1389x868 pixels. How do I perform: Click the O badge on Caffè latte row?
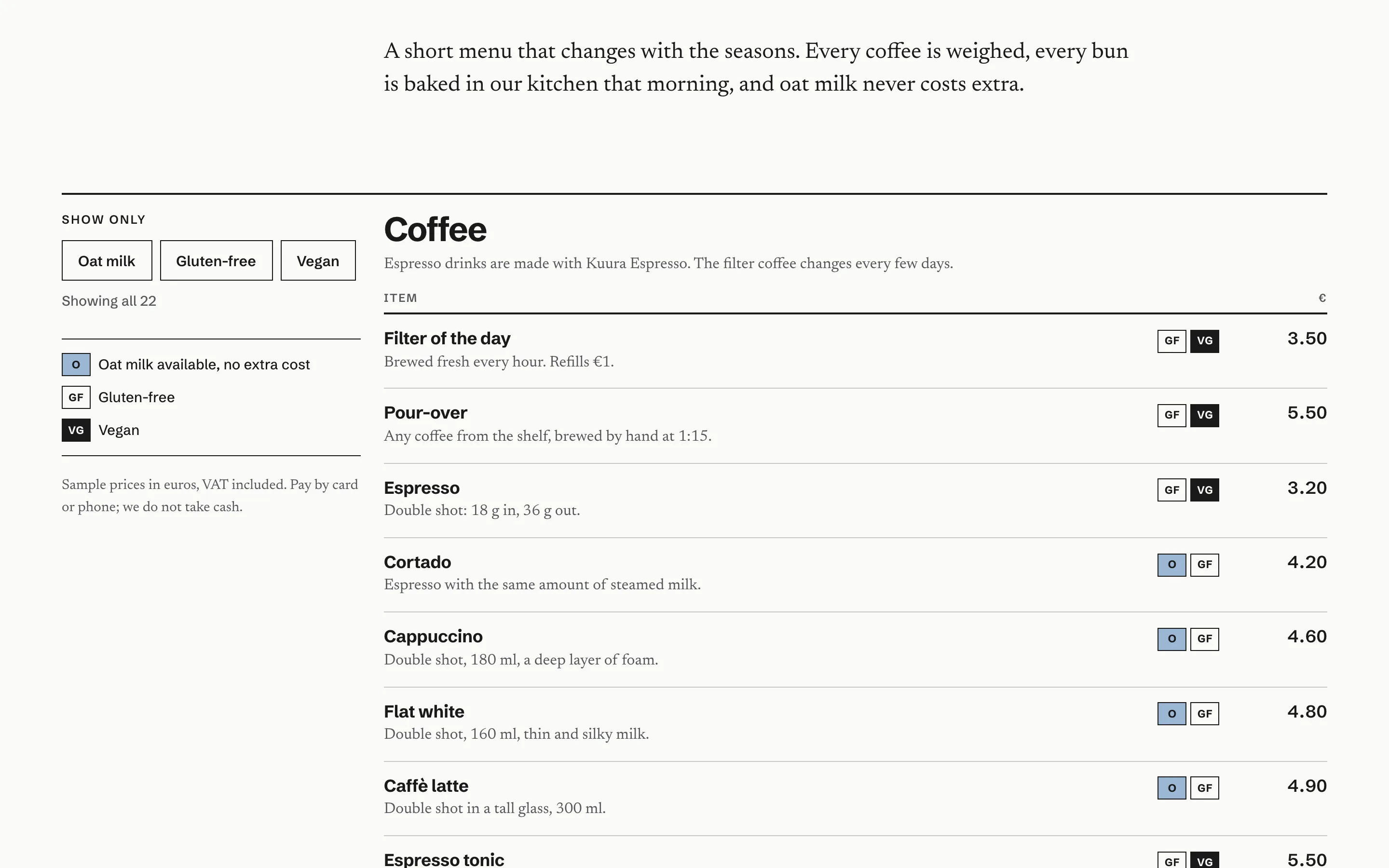[1171, 788]
